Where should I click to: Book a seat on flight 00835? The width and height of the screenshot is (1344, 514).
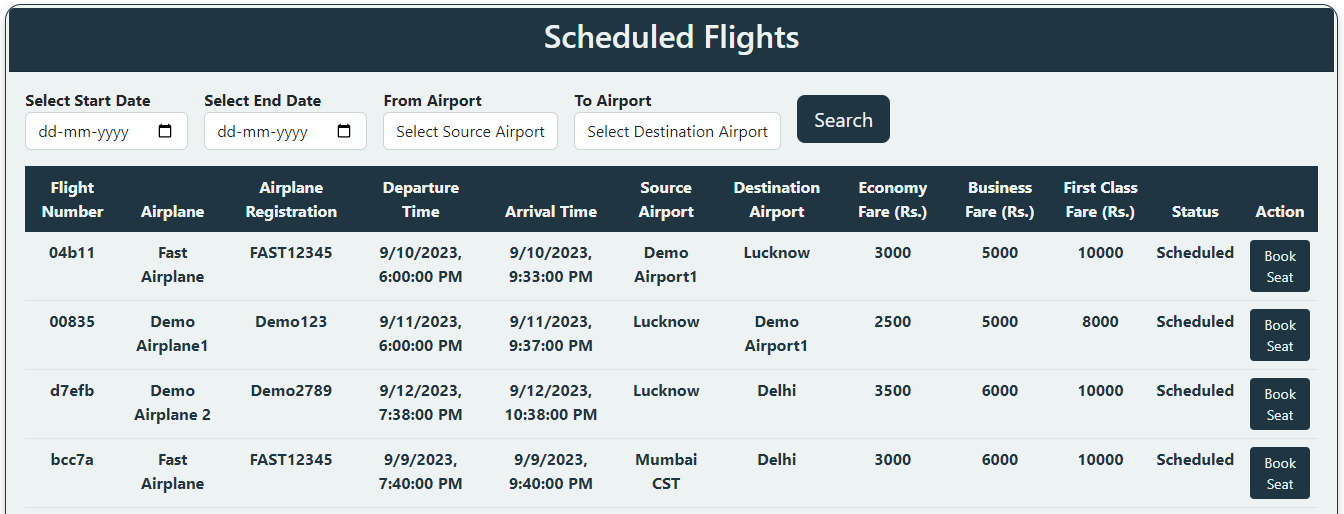point(1279,335)
